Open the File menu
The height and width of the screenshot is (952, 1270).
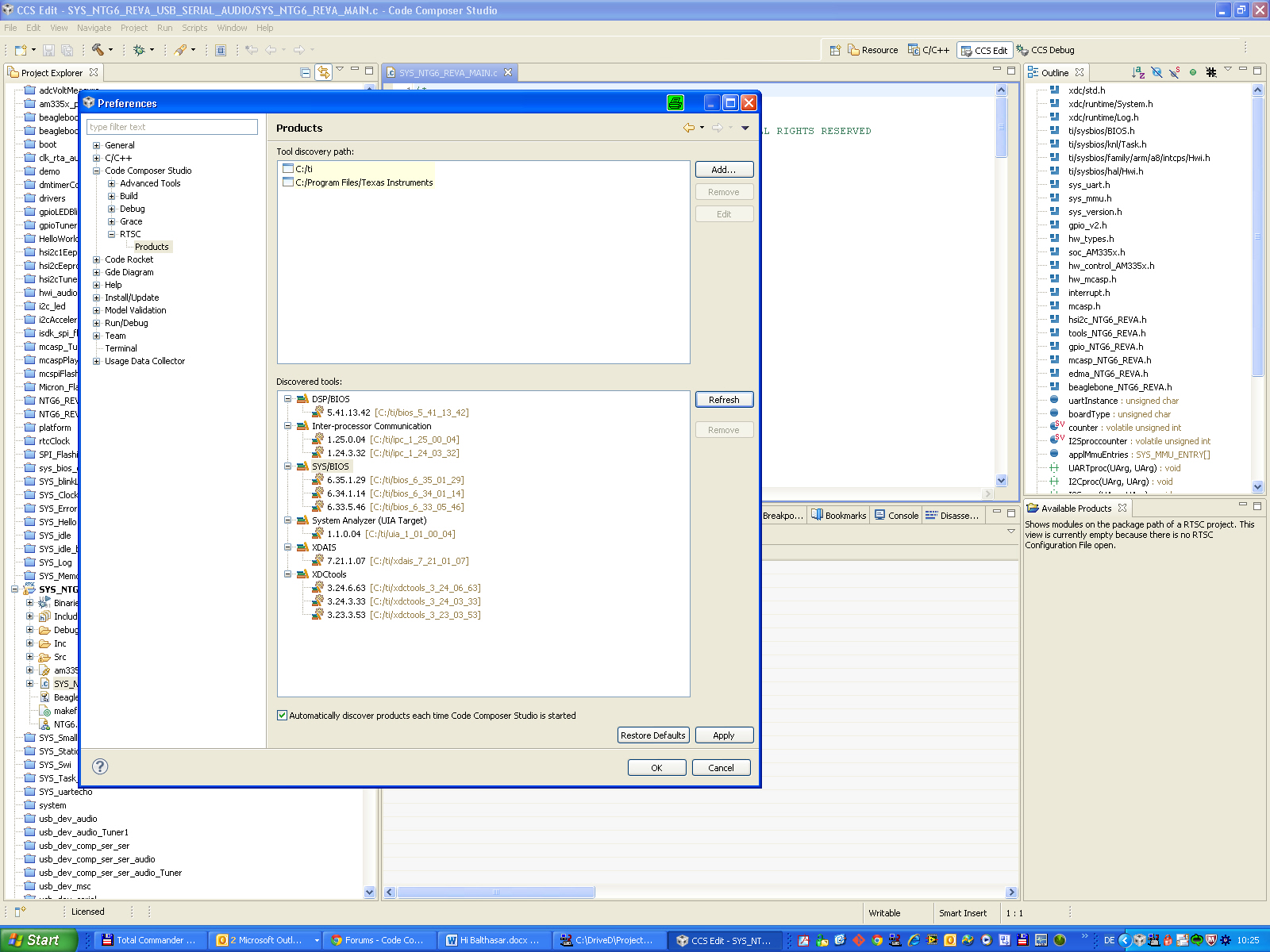(10, 28)
